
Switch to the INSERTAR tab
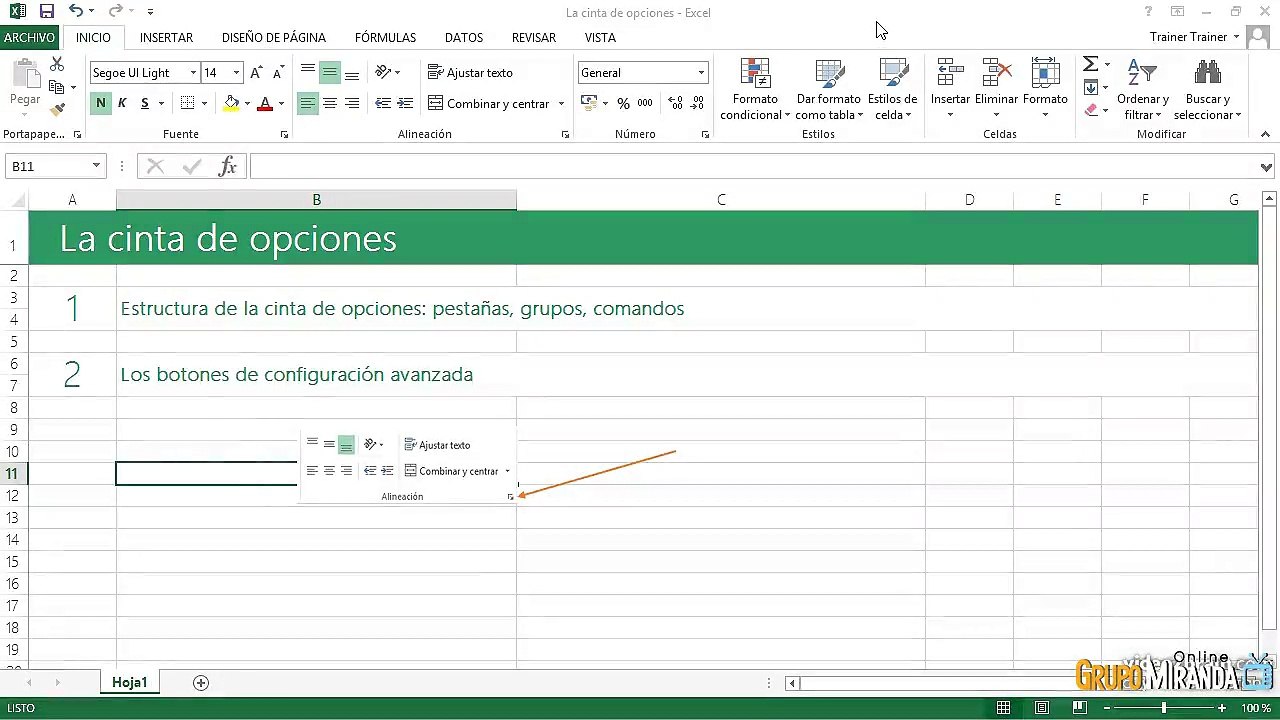click(x=166, y=37)
